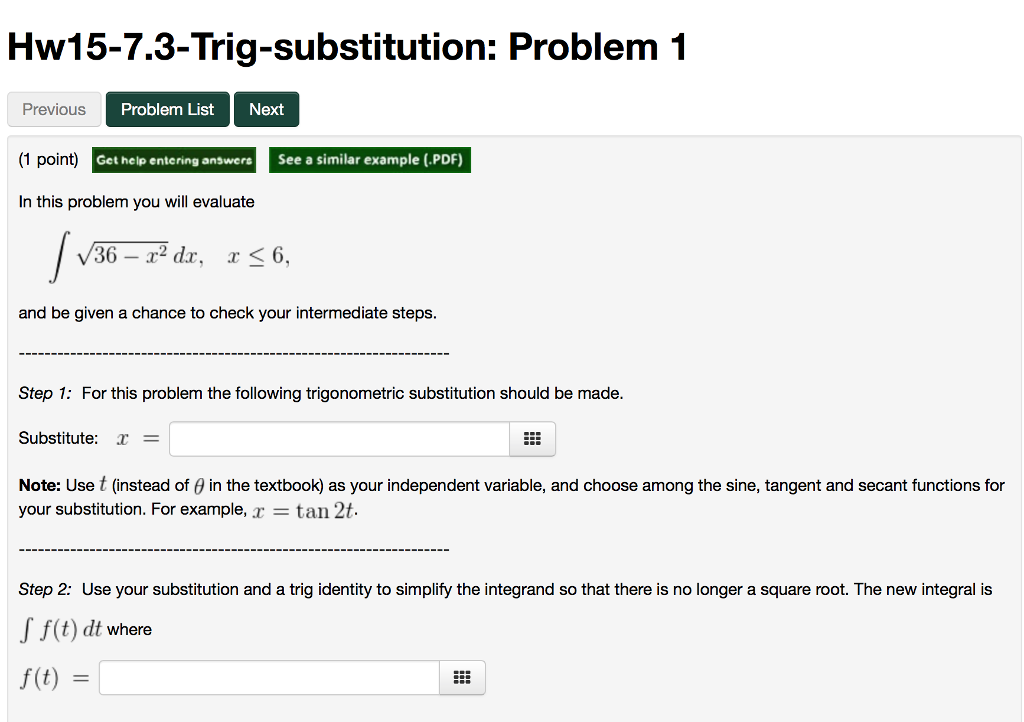
Task: Go to the Next problem
Action: 266,109
